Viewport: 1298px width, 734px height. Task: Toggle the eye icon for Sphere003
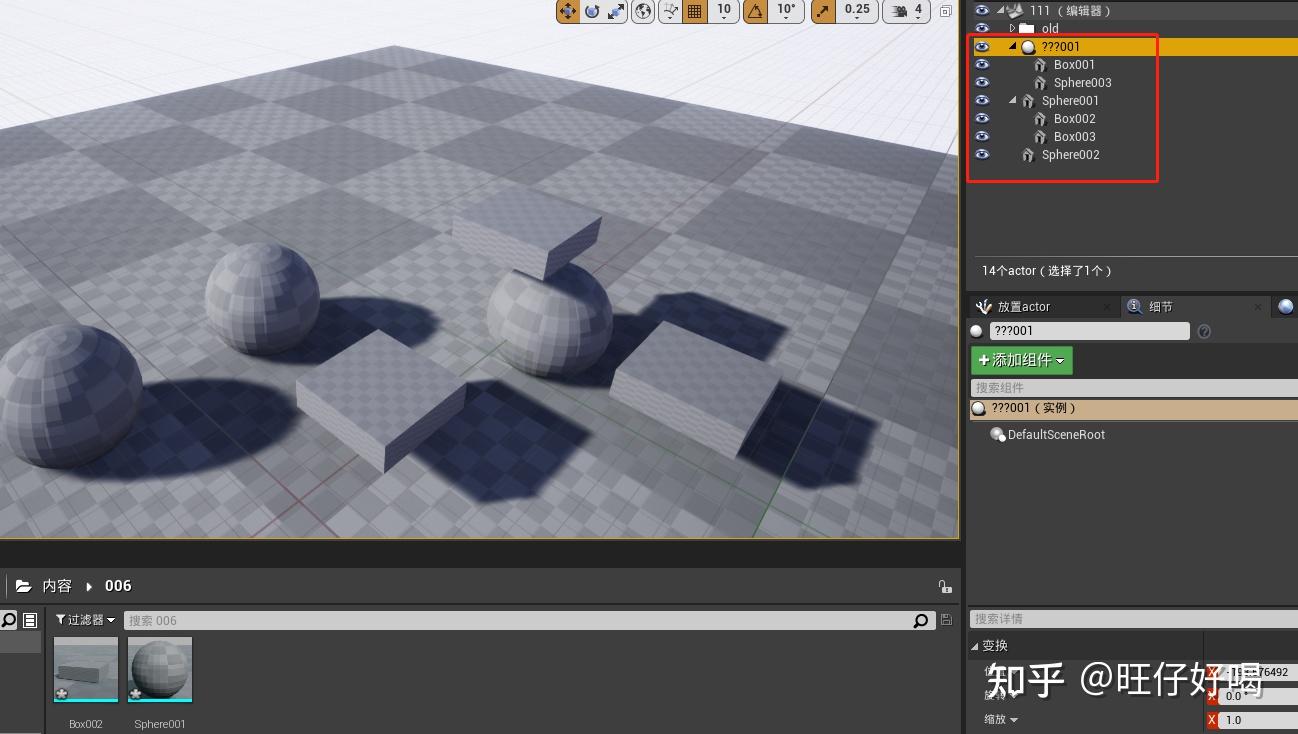point(982,82)
